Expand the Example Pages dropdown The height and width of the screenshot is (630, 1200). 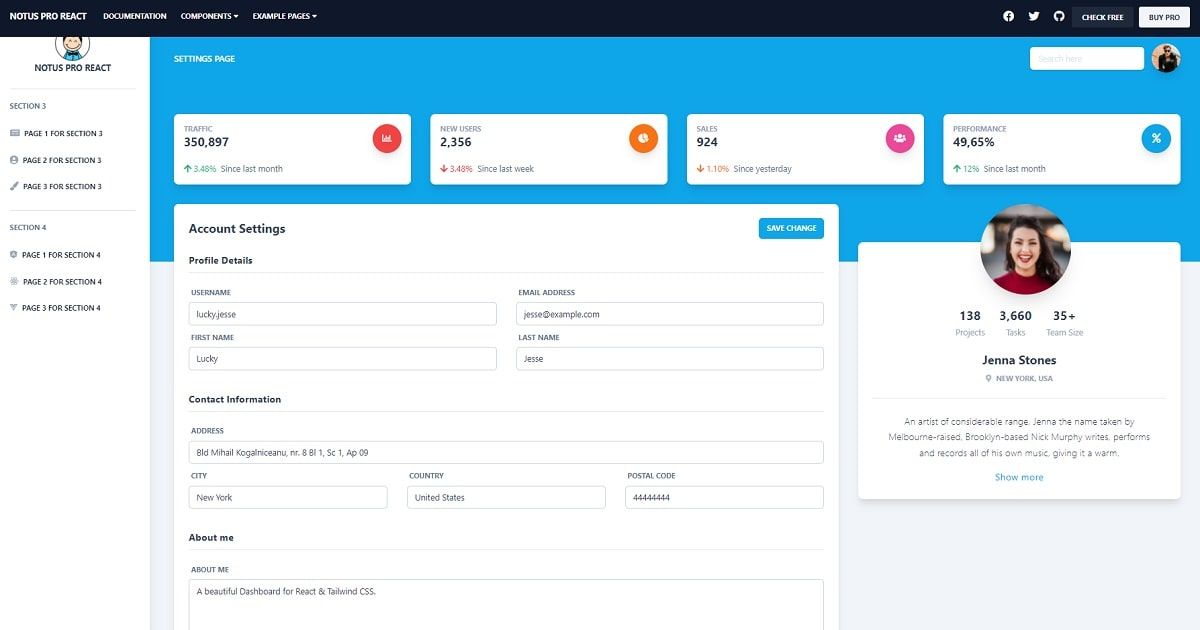[284, 16]
